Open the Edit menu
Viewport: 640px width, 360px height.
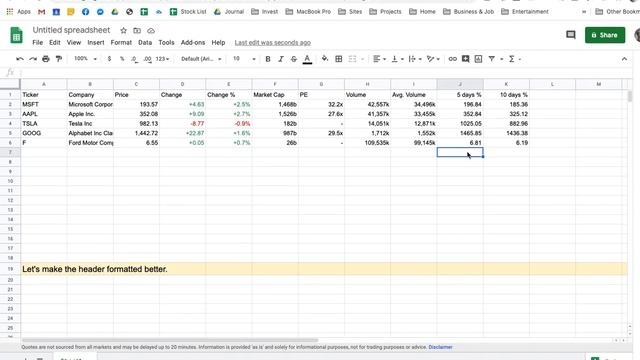pyautogui.click(x=55, y=42)
